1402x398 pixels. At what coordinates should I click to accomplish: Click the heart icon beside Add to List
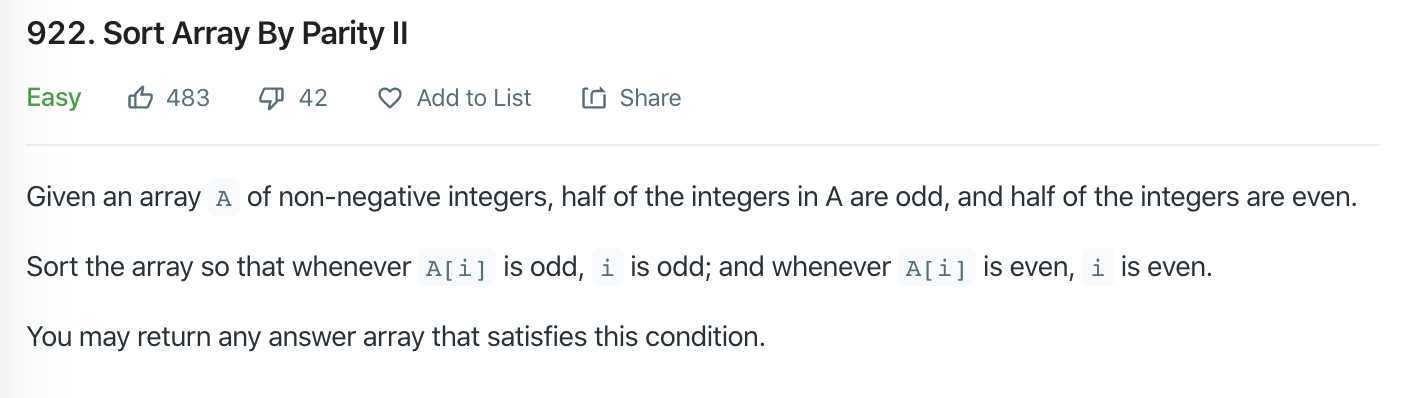click(x=390, y=98)
